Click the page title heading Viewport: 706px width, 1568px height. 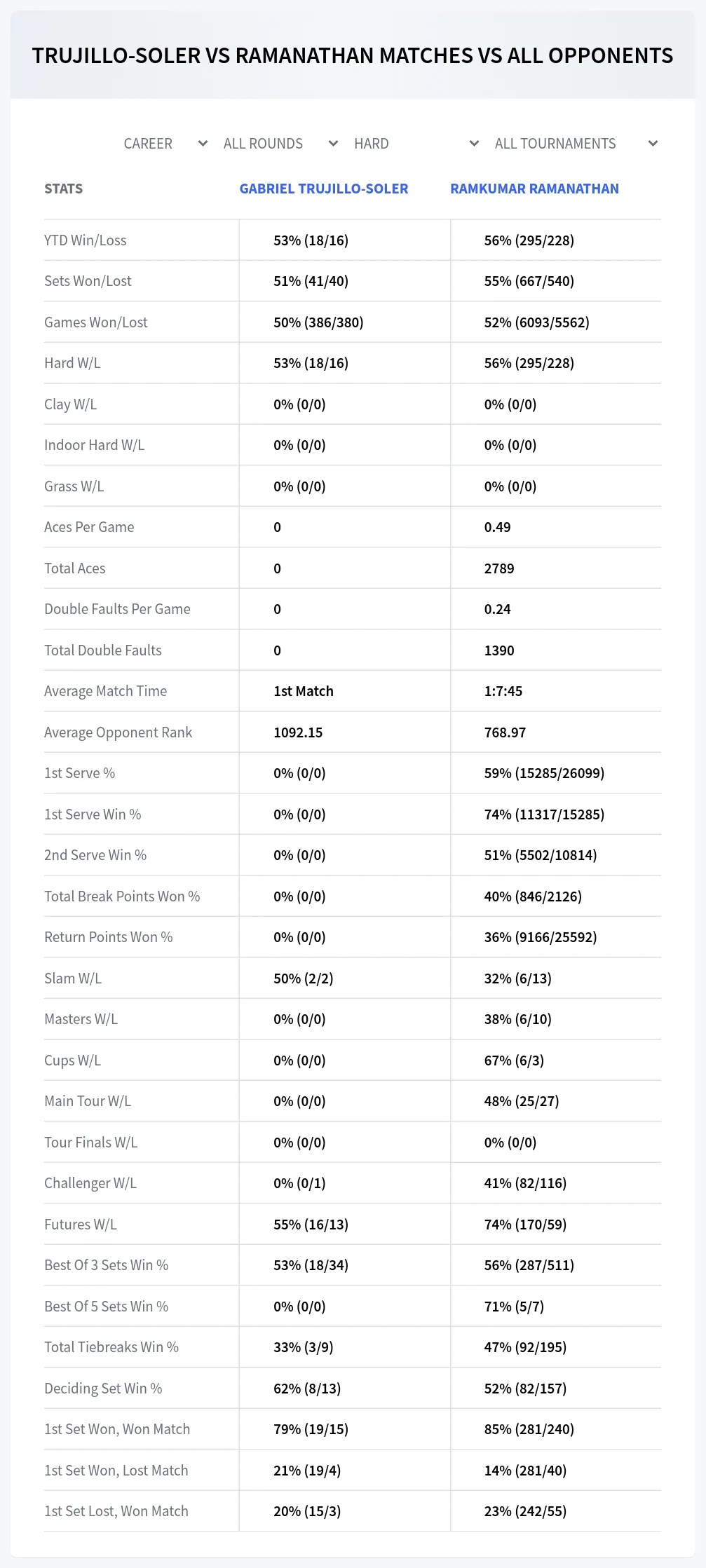coord(353,55)
